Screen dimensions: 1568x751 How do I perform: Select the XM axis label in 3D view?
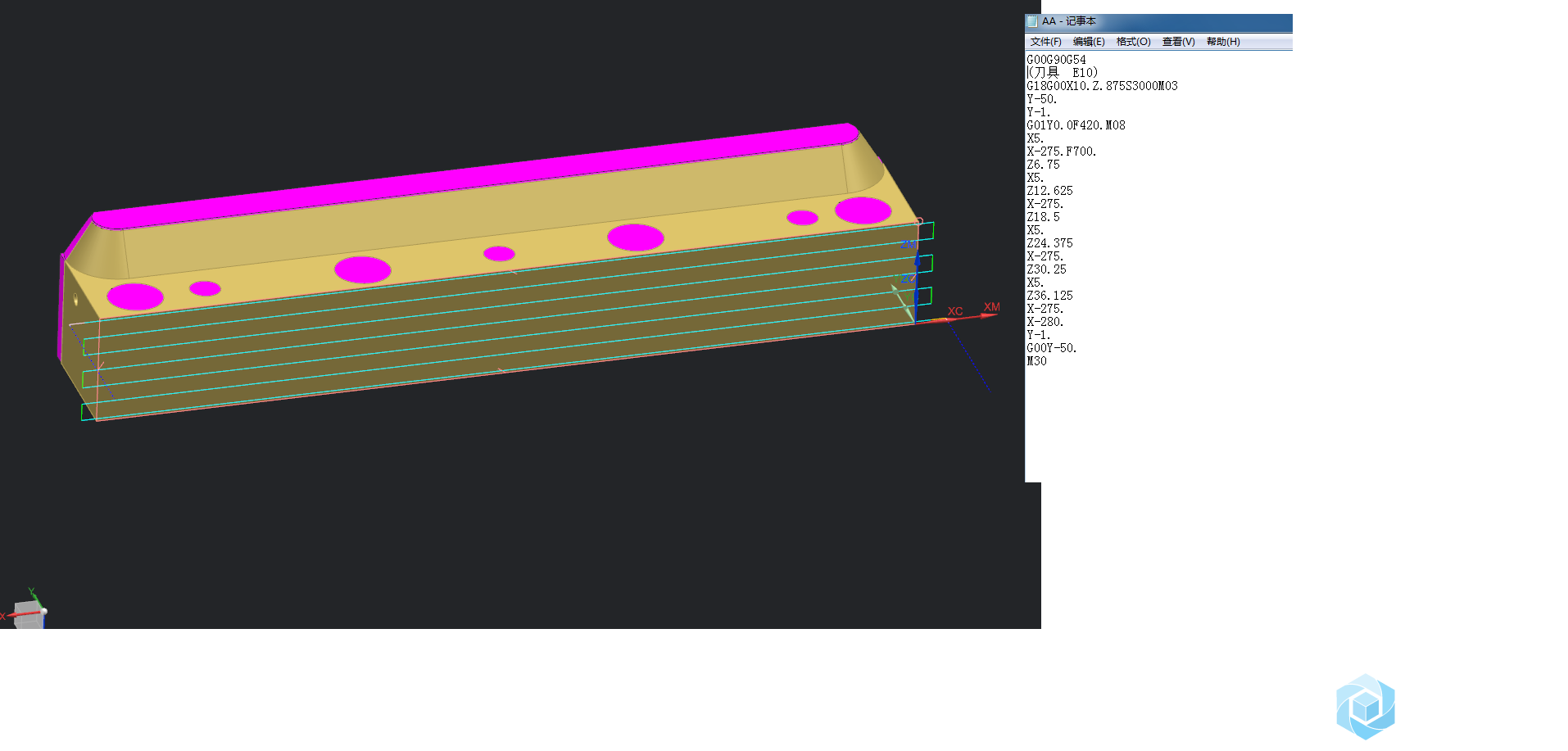pyautogui.click(x=991, y=307)
